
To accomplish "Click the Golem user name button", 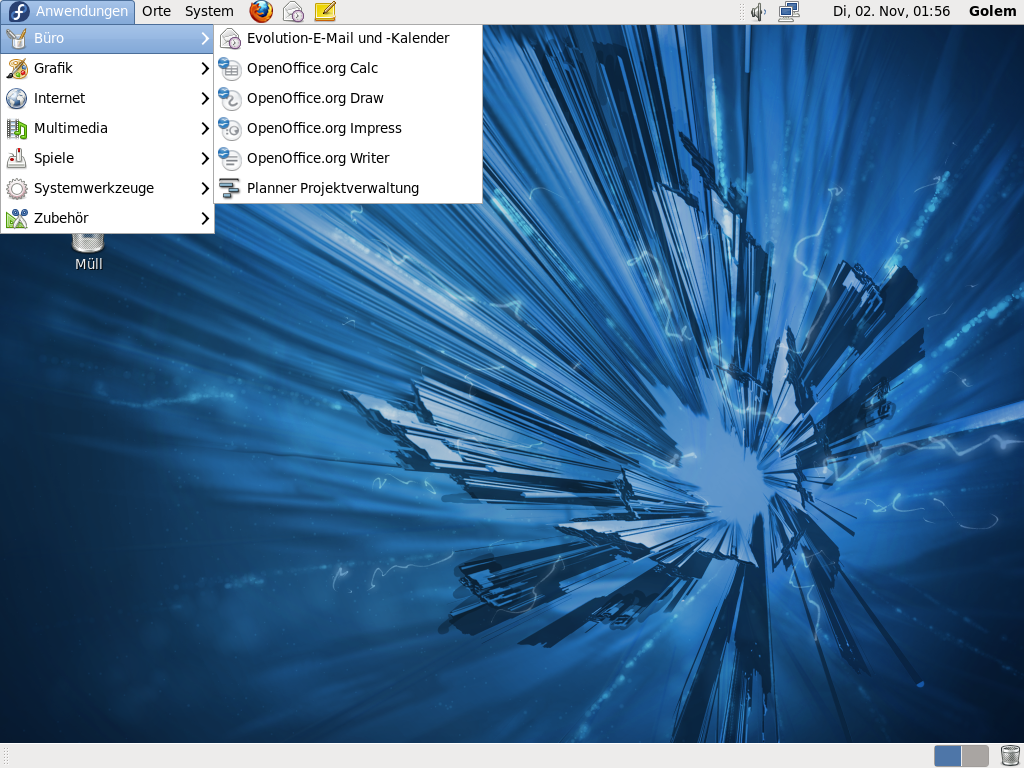I will tap(992, 12).
